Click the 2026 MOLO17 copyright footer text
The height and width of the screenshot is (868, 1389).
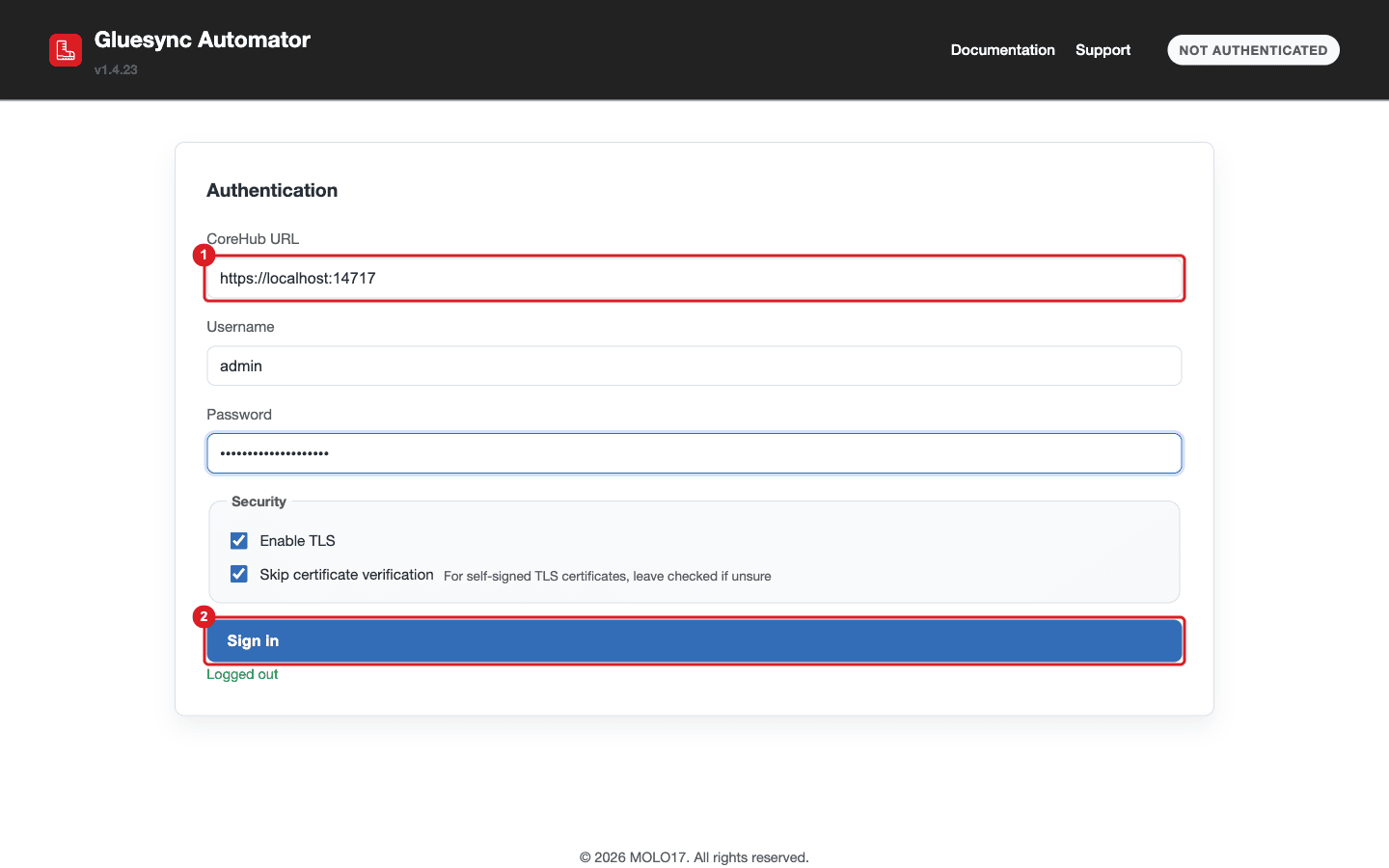pos(694,857)
